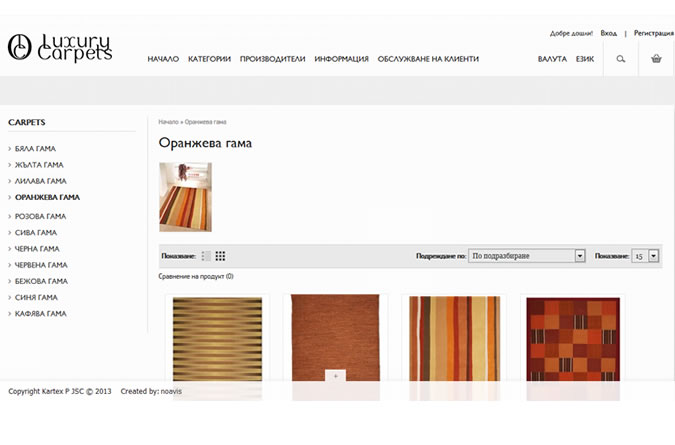
Task: Select СИВА ГАМА category
Action: click(36, 233)
